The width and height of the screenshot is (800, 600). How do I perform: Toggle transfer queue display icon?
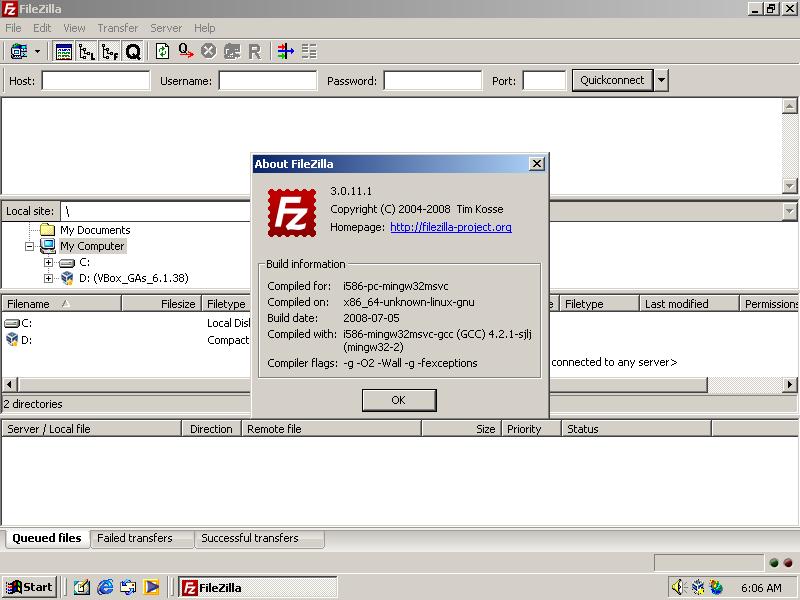point(133,52)
